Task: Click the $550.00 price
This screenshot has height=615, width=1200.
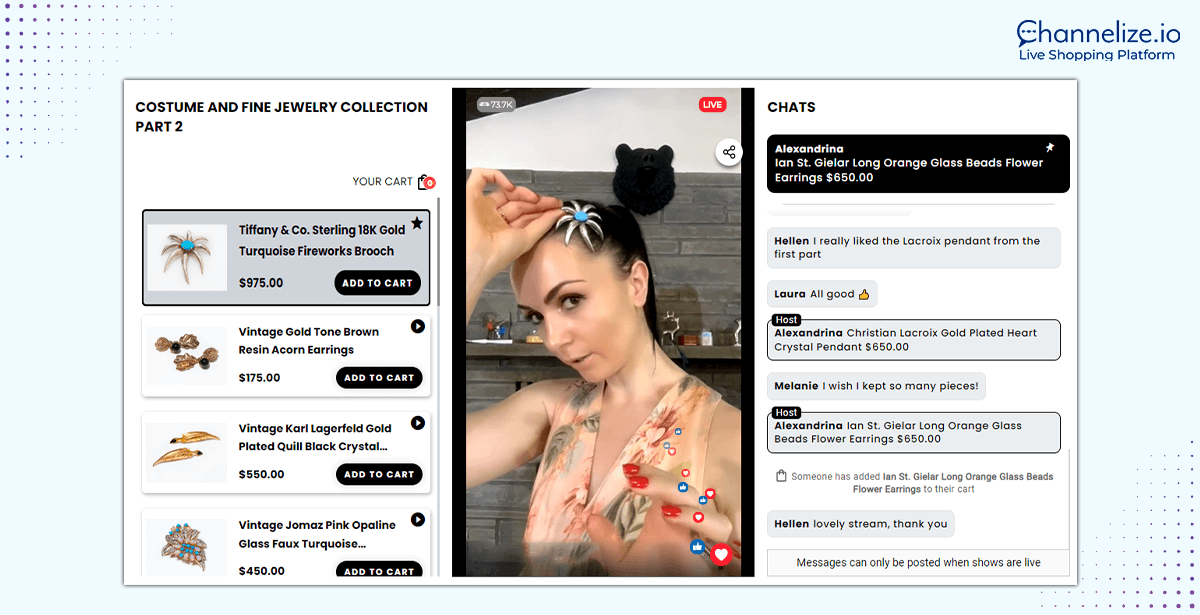Action: 261,475
